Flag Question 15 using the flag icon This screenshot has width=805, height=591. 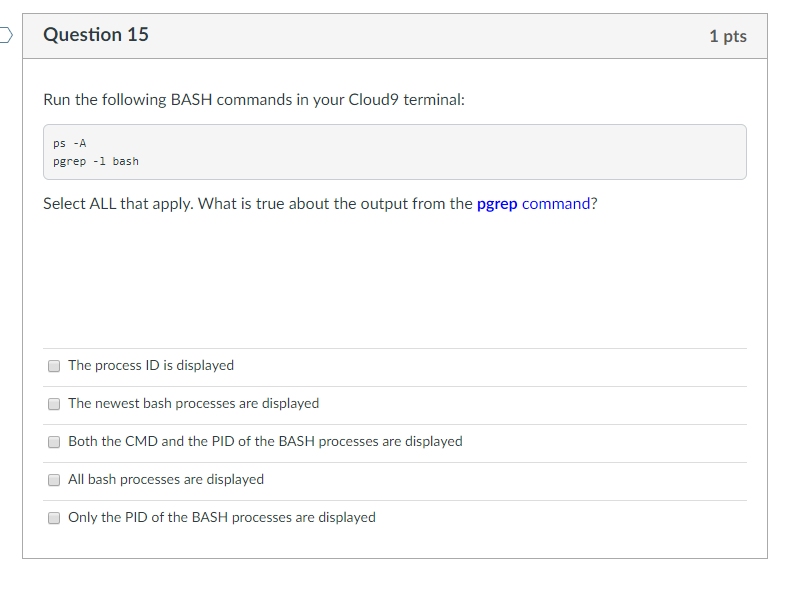(x=6, y=35)
